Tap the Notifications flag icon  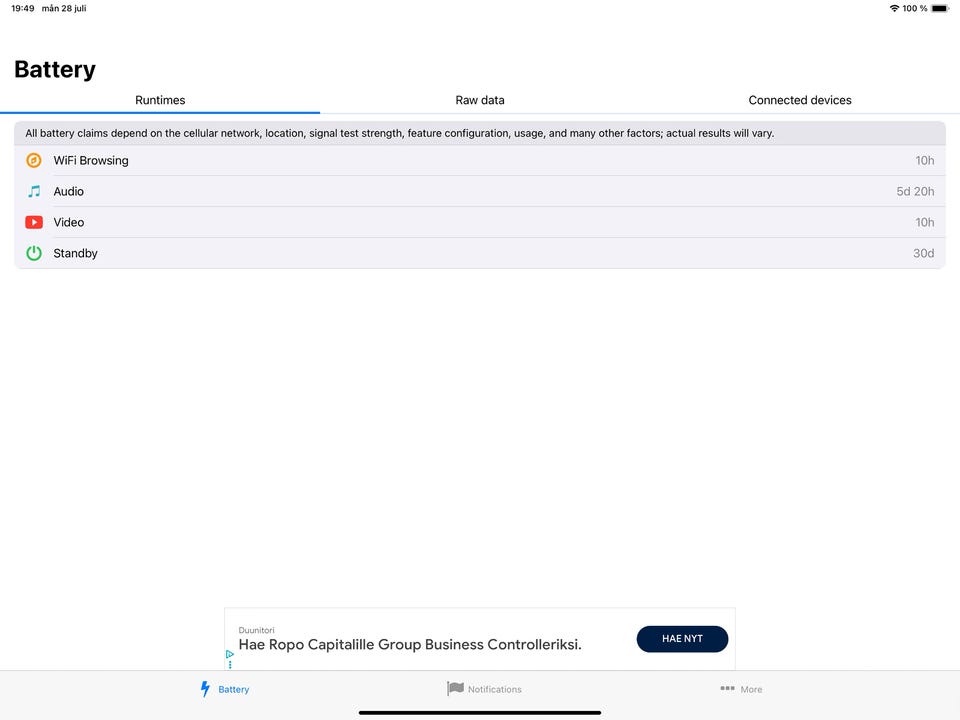455,689
